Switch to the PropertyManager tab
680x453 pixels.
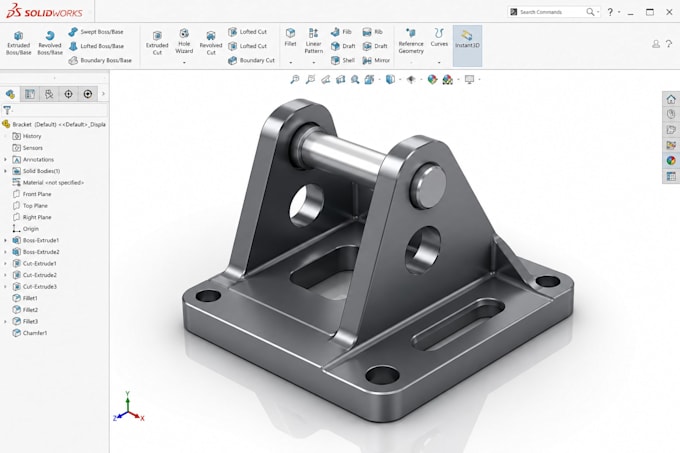click(x=29, y=94)
